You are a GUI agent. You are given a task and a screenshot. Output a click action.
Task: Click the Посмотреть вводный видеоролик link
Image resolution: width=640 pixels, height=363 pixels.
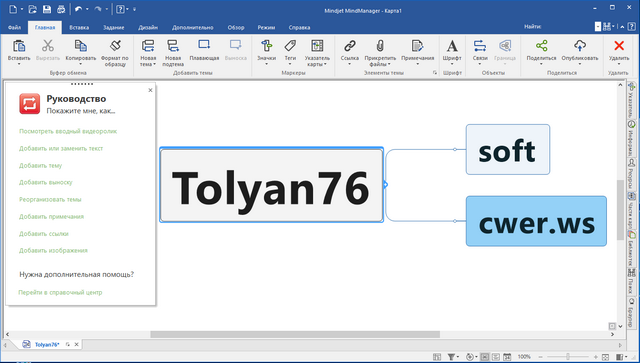click(68, 131)
